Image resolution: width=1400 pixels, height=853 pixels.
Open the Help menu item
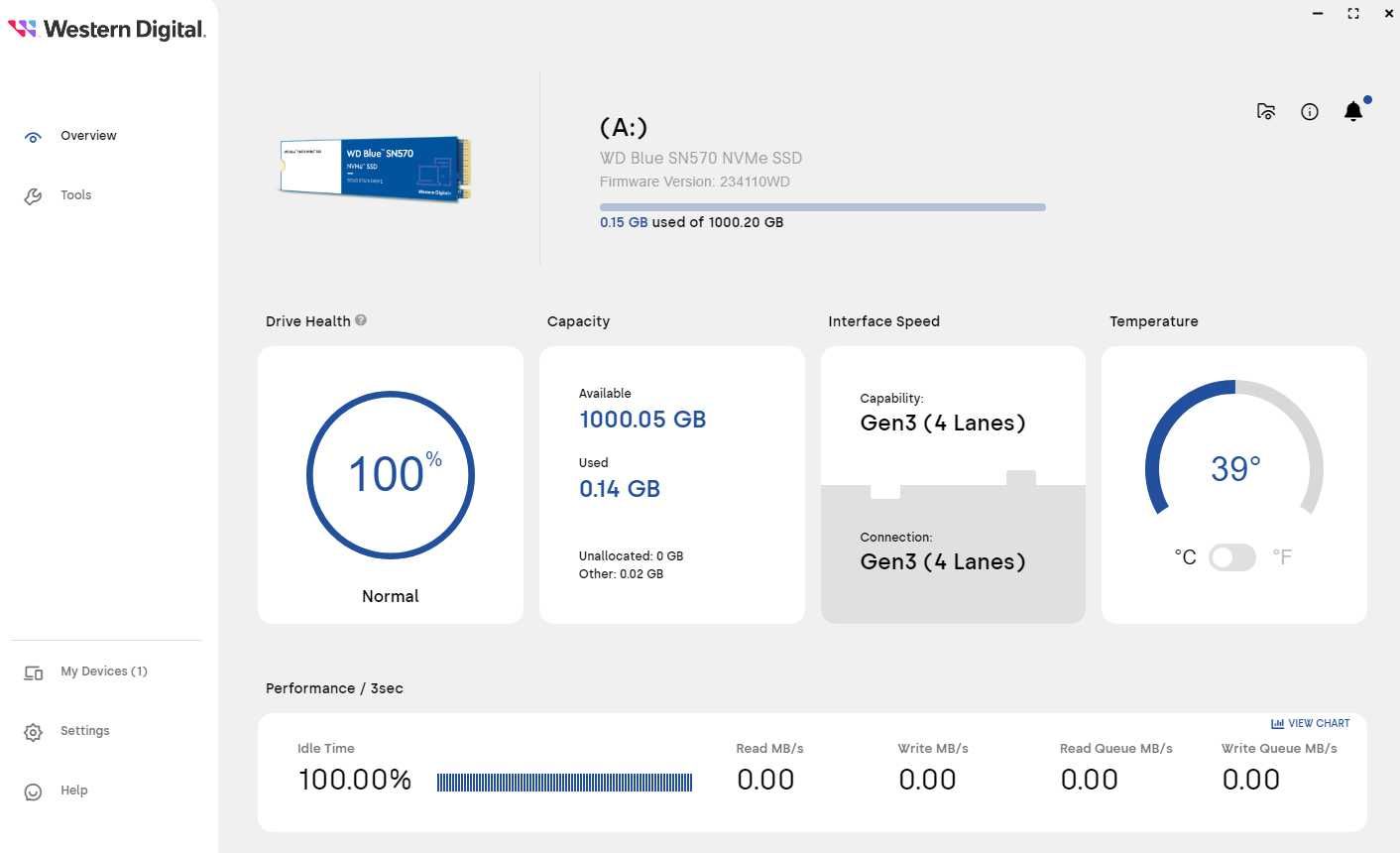tap(74, 791)
